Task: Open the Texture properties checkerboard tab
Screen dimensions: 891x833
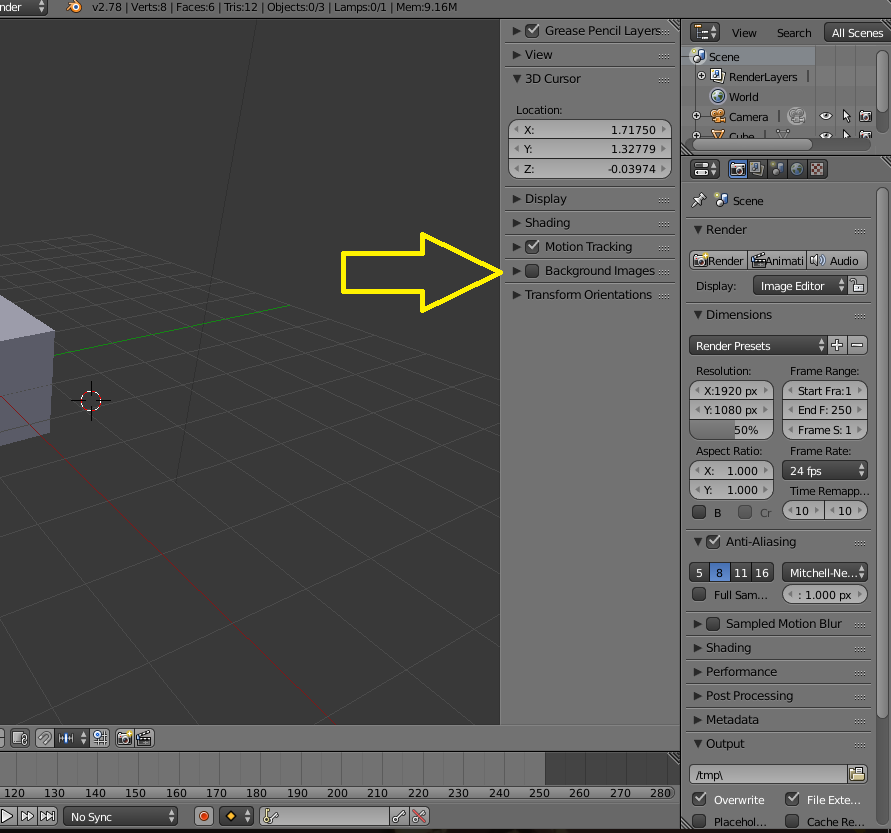Action: point(817,169)
